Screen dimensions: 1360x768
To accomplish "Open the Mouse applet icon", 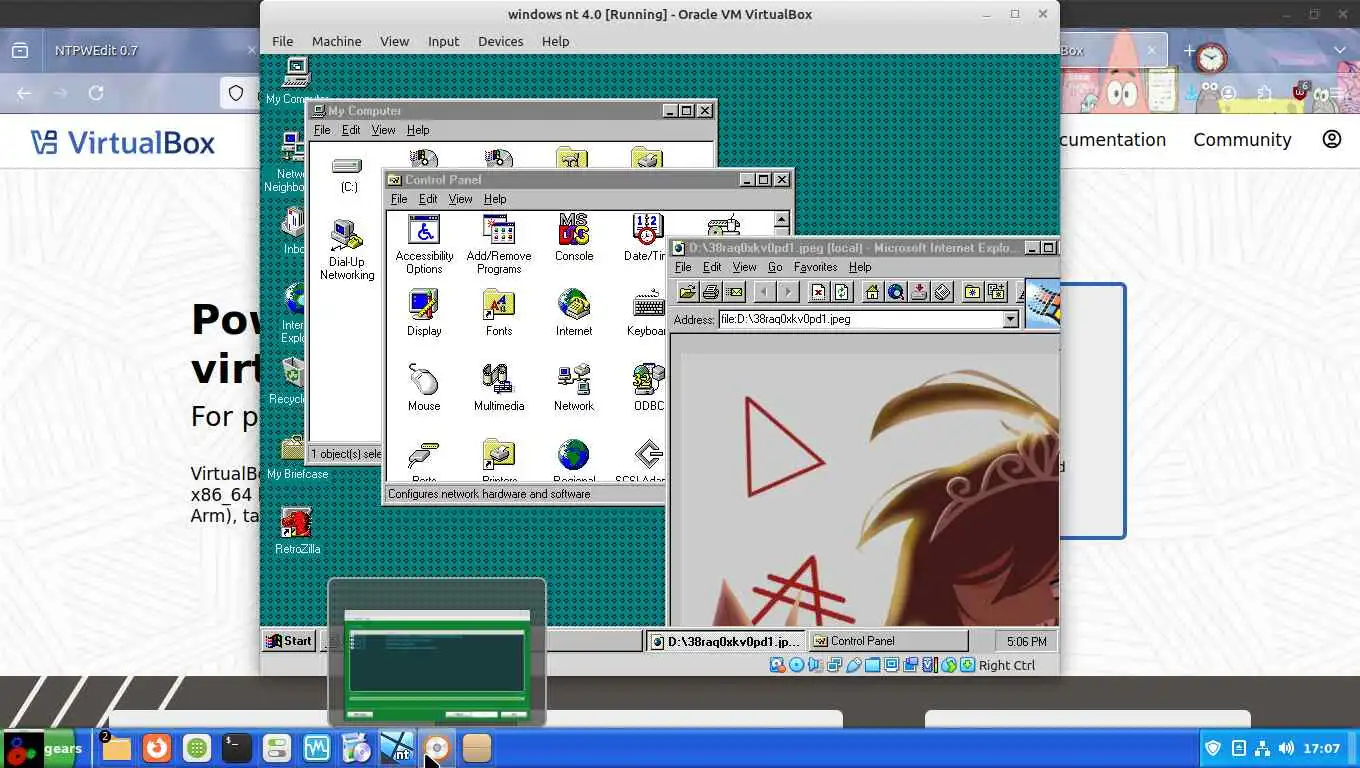I will pos(424,388).
